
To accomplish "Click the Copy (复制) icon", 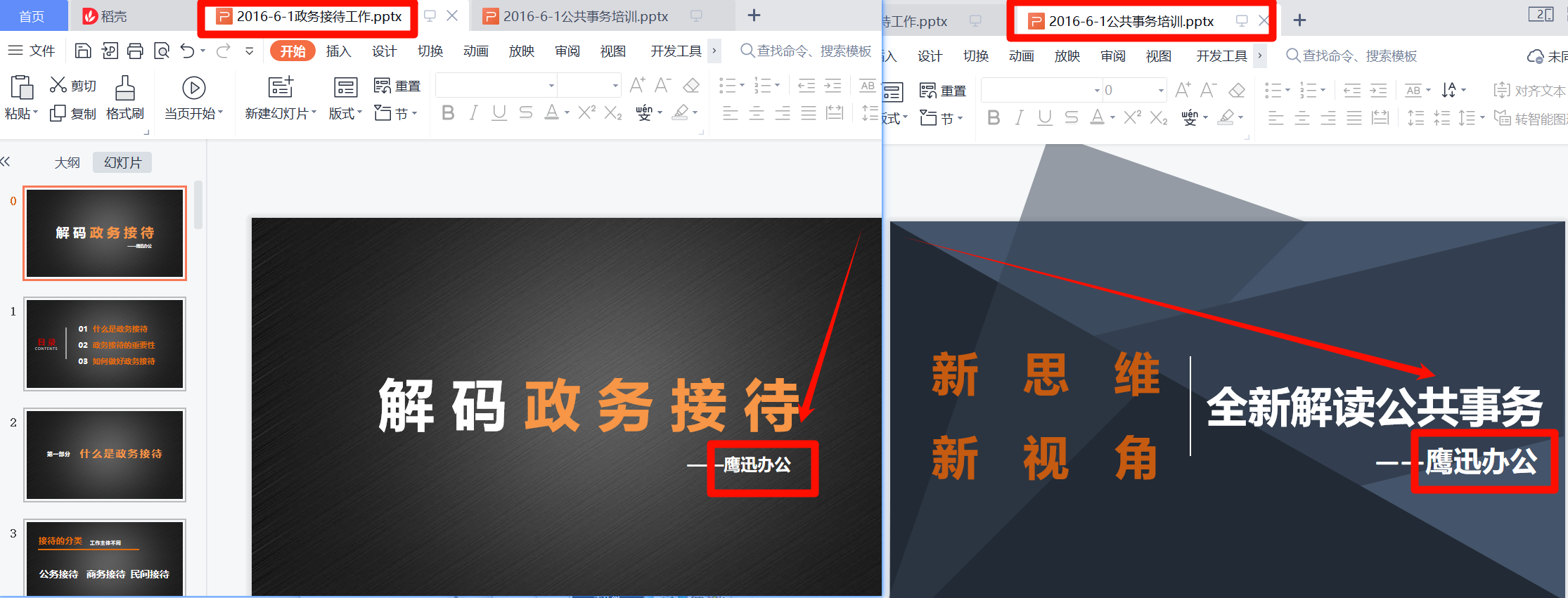I will point(58,113).
